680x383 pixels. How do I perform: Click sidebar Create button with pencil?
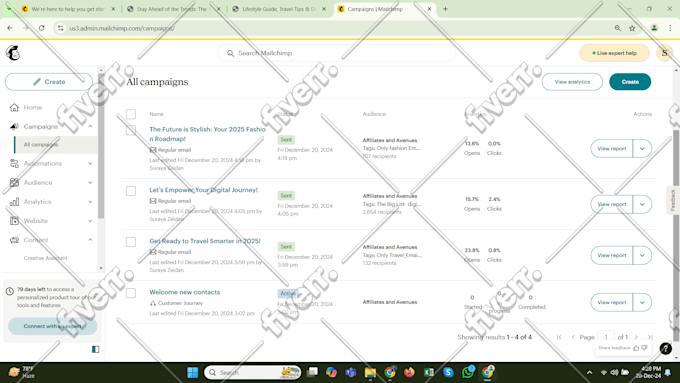(49, 82)
